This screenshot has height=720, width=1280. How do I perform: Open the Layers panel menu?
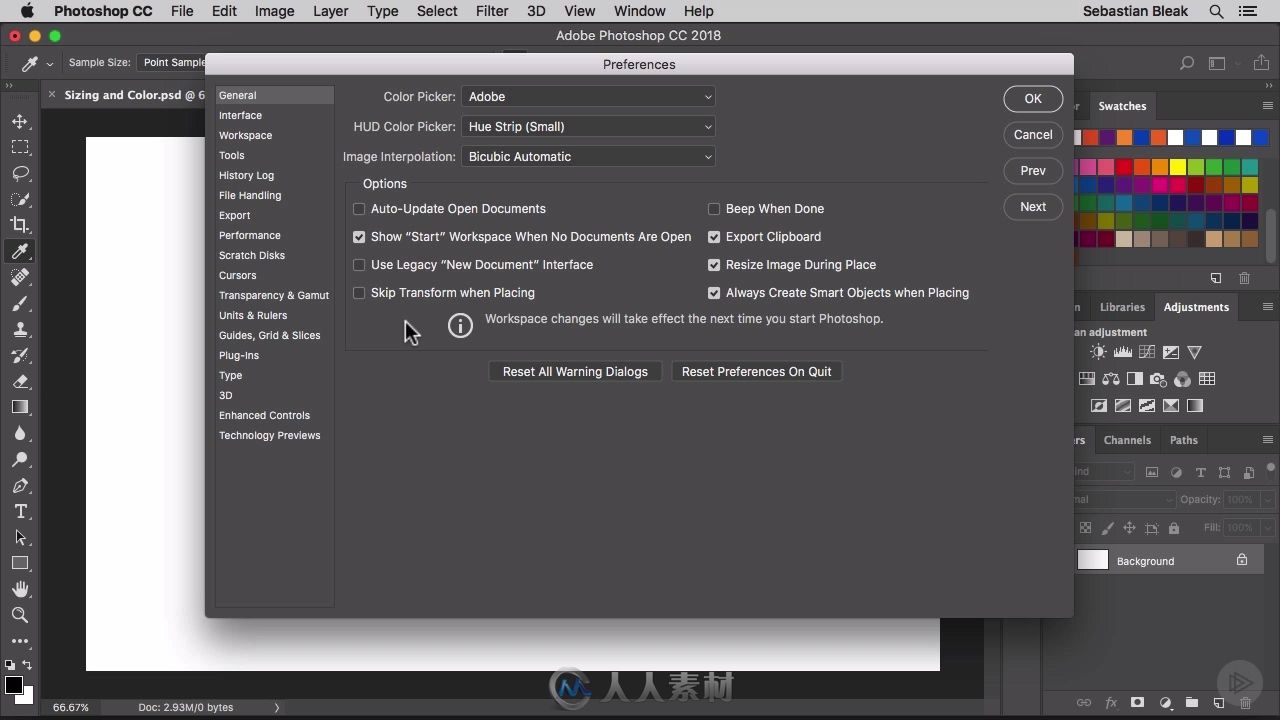1268,440
